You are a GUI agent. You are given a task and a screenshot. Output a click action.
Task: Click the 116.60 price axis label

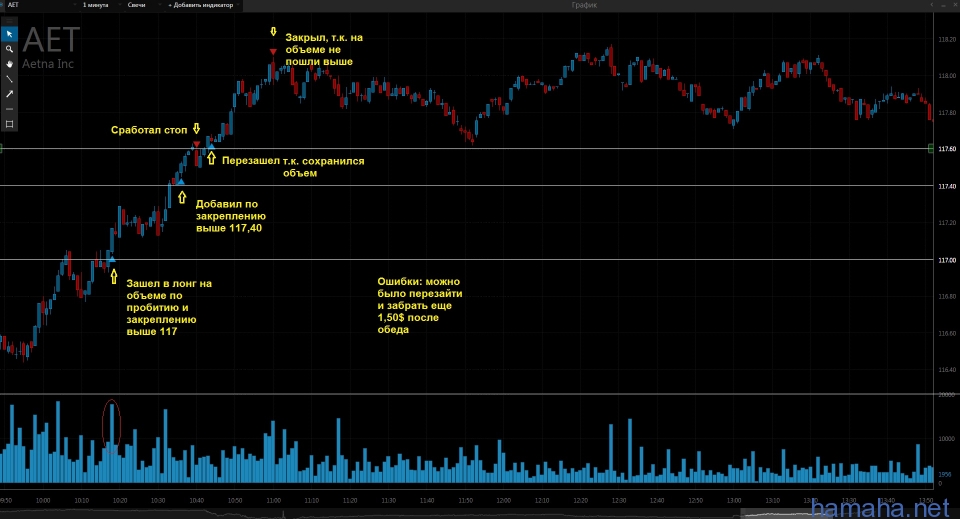pos(947,334)
